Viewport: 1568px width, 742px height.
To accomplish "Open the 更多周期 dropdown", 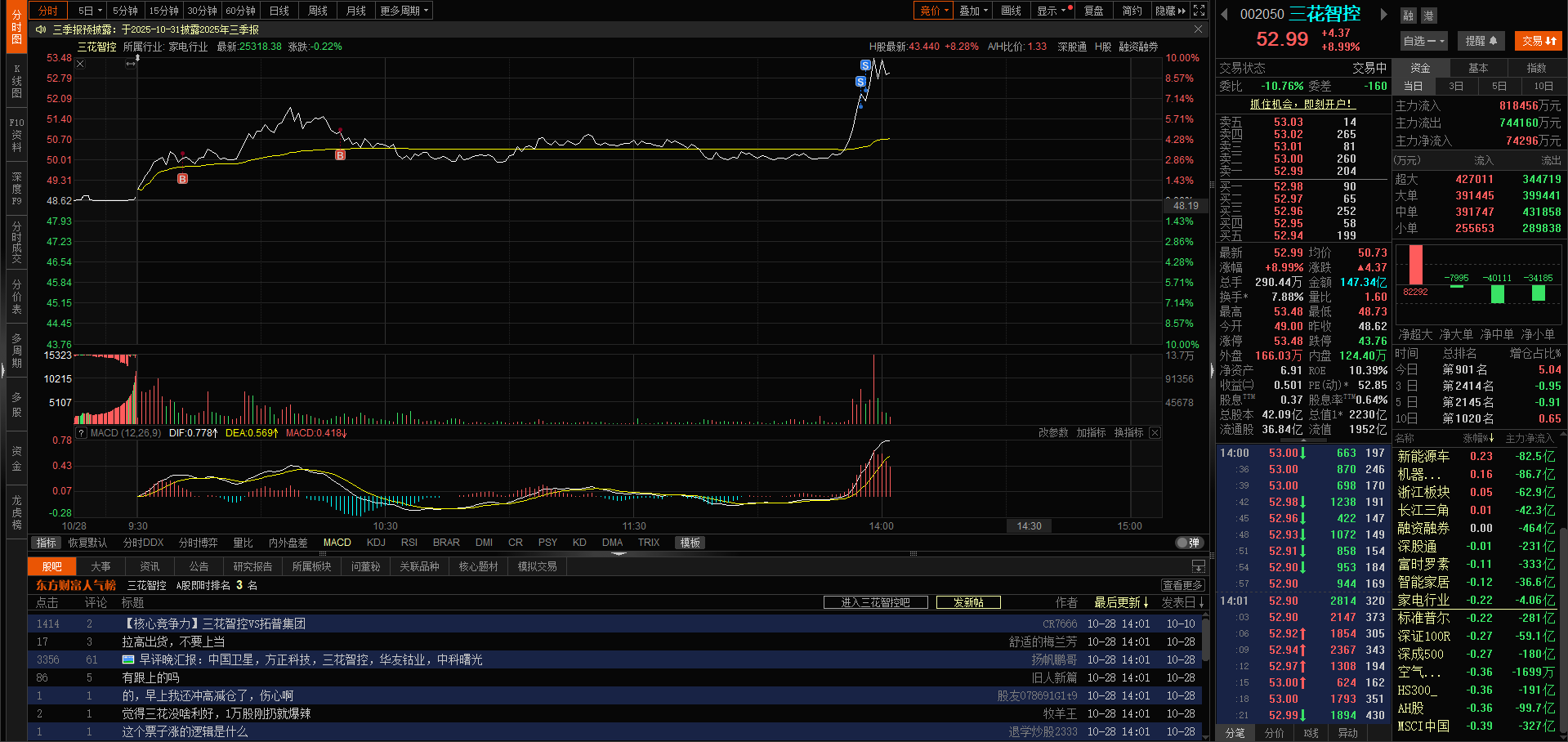I will tap(404, 11).
